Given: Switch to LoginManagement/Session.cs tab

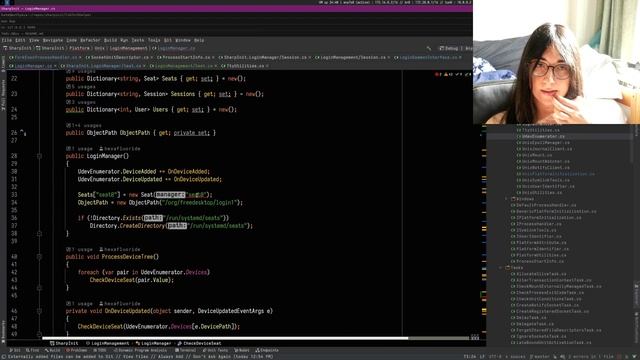Looking at the screenshot, I should click(353, 58).
